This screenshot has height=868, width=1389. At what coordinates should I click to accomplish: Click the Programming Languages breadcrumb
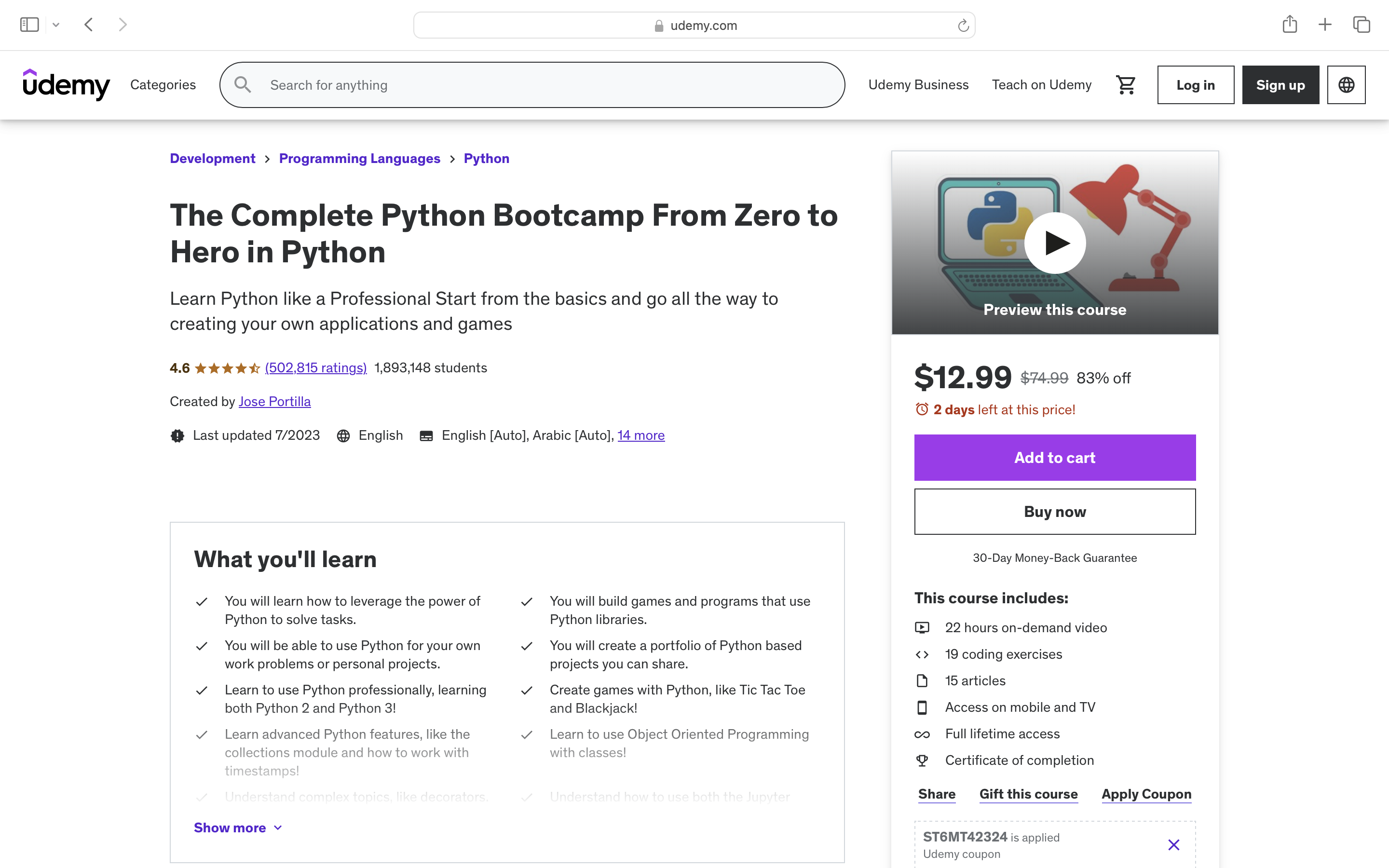359,159
